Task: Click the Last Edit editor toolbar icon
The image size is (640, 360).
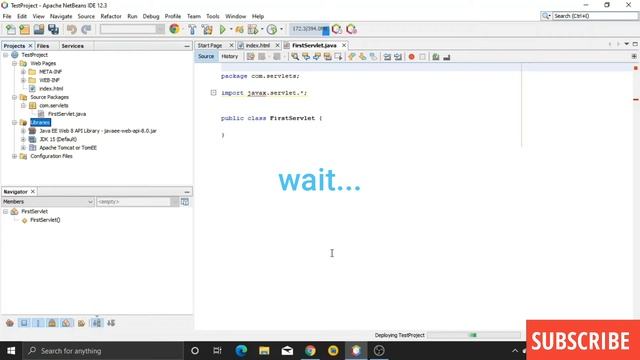Action: [251, 57]
